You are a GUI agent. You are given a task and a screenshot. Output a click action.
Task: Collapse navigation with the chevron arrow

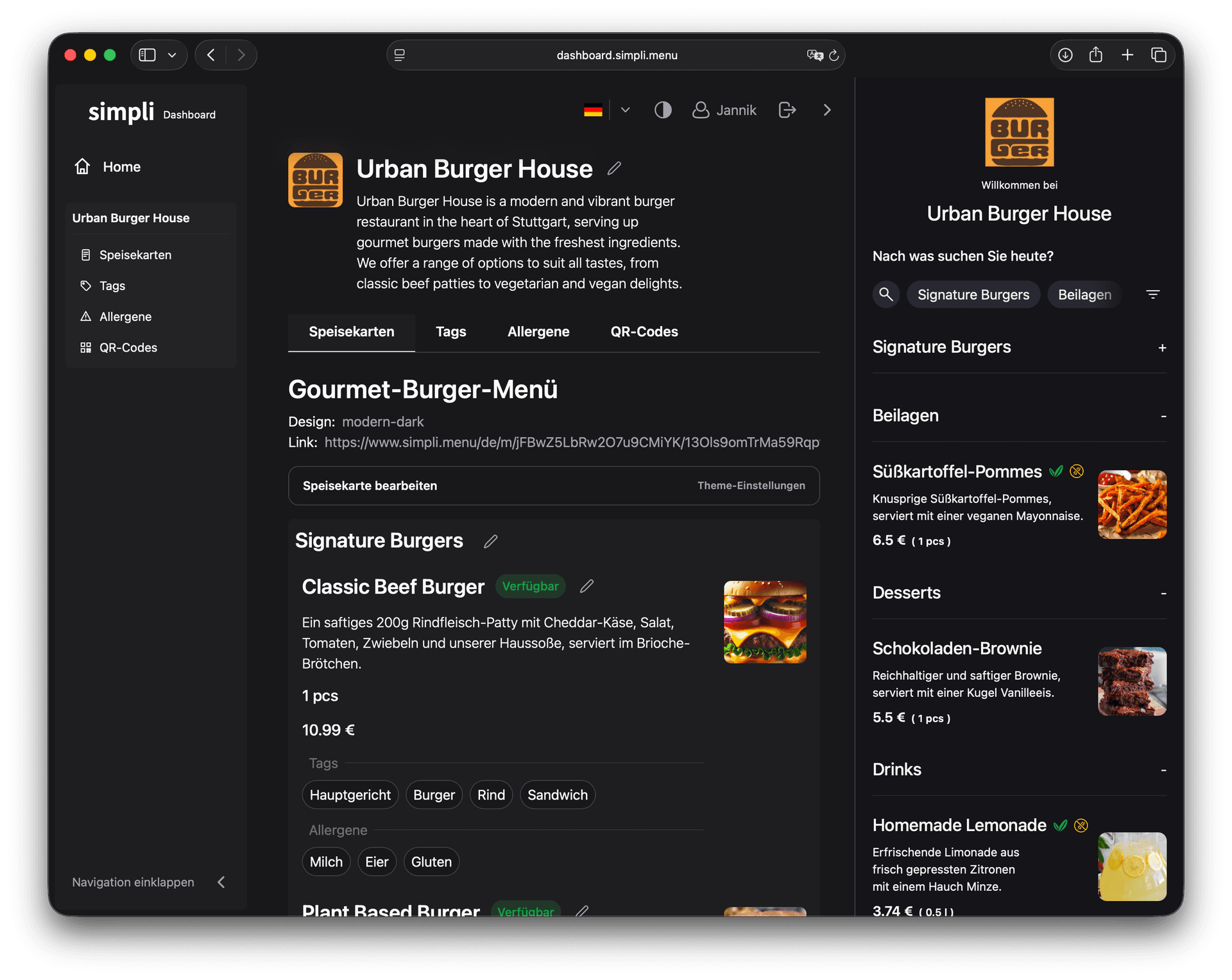pos(221,882)
